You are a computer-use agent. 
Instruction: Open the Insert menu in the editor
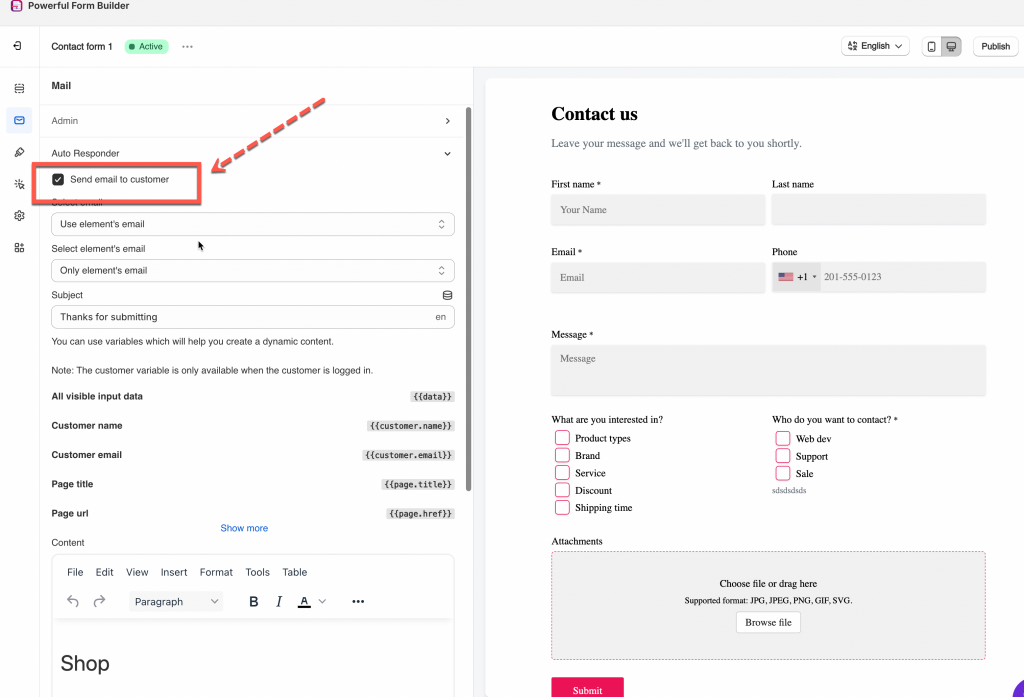point(174,572)
